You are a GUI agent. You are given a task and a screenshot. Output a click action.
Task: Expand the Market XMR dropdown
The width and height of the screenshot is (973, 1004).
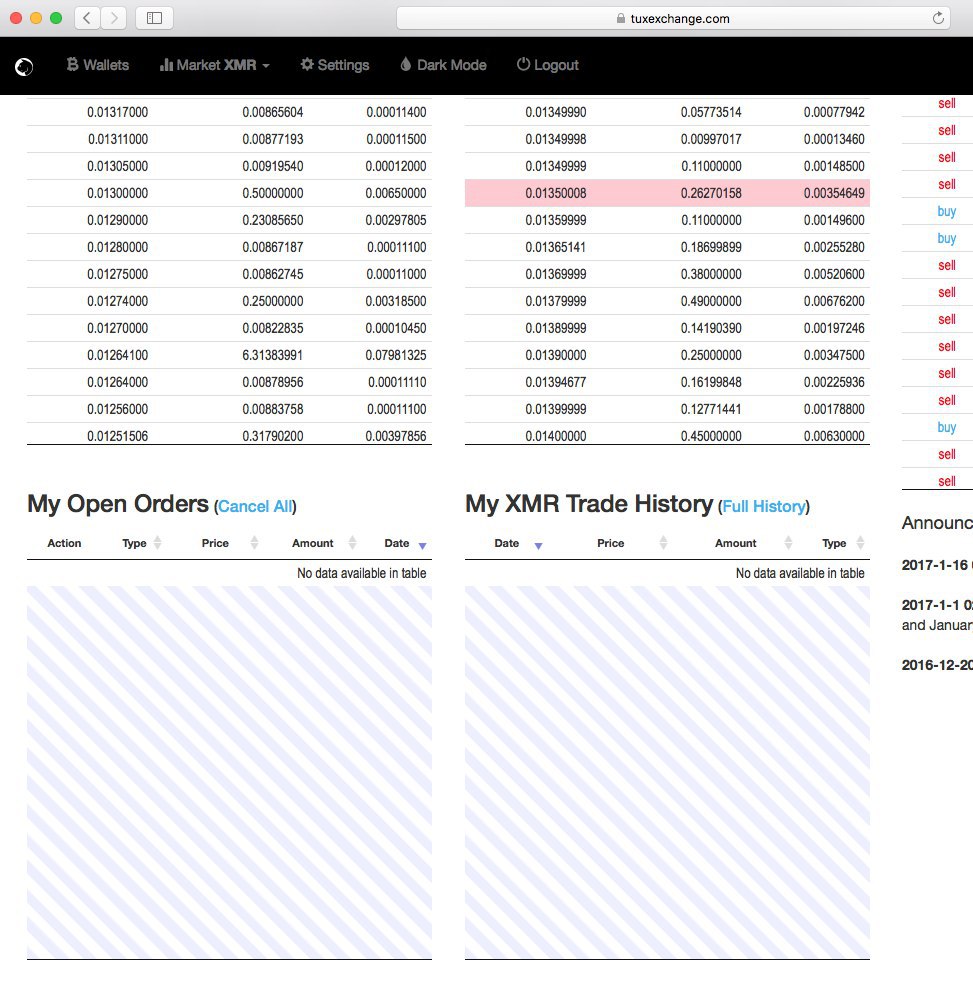pos(214,65)
